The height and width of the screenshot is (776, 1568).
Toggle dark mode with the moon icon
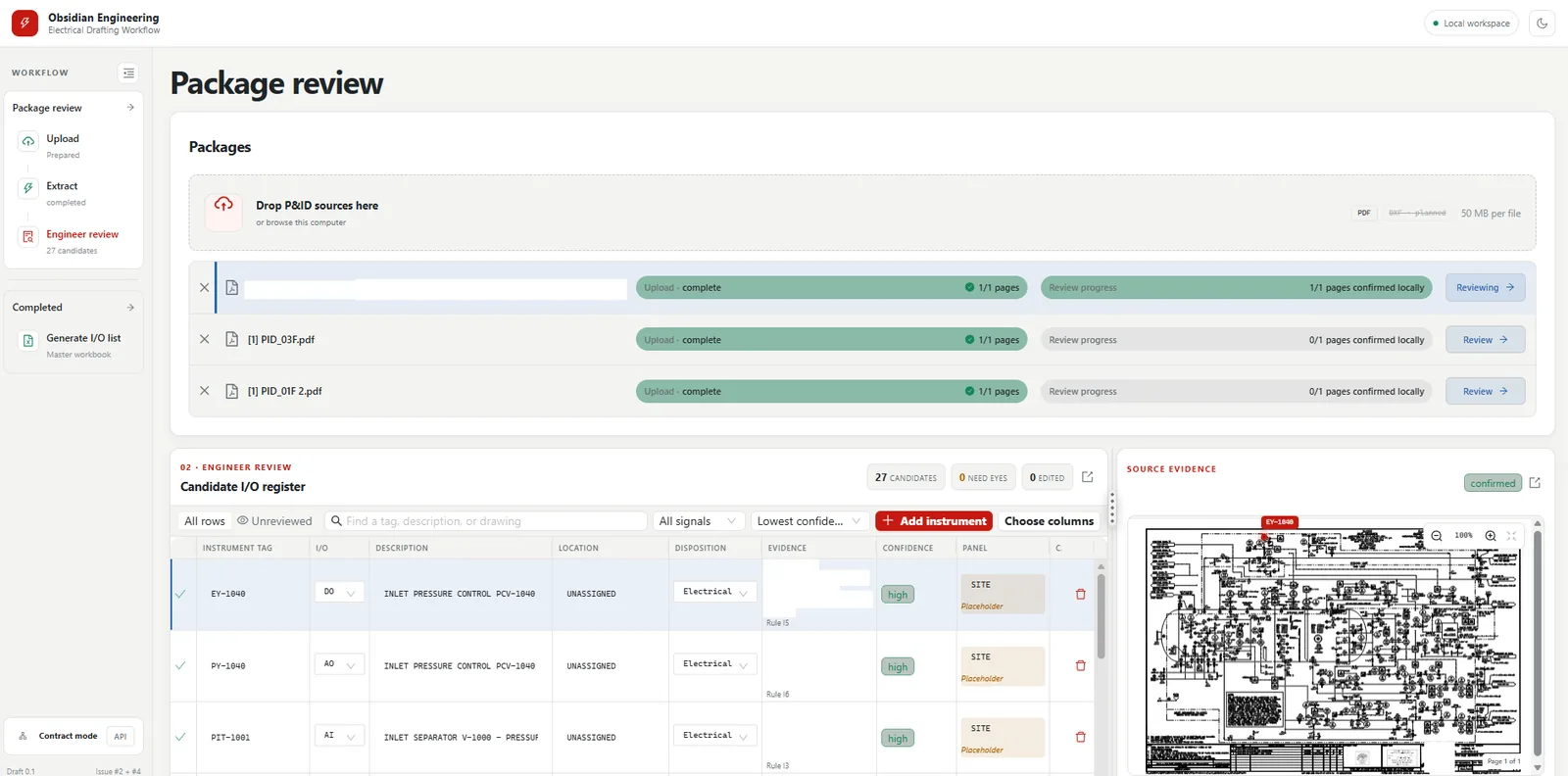1542,24
